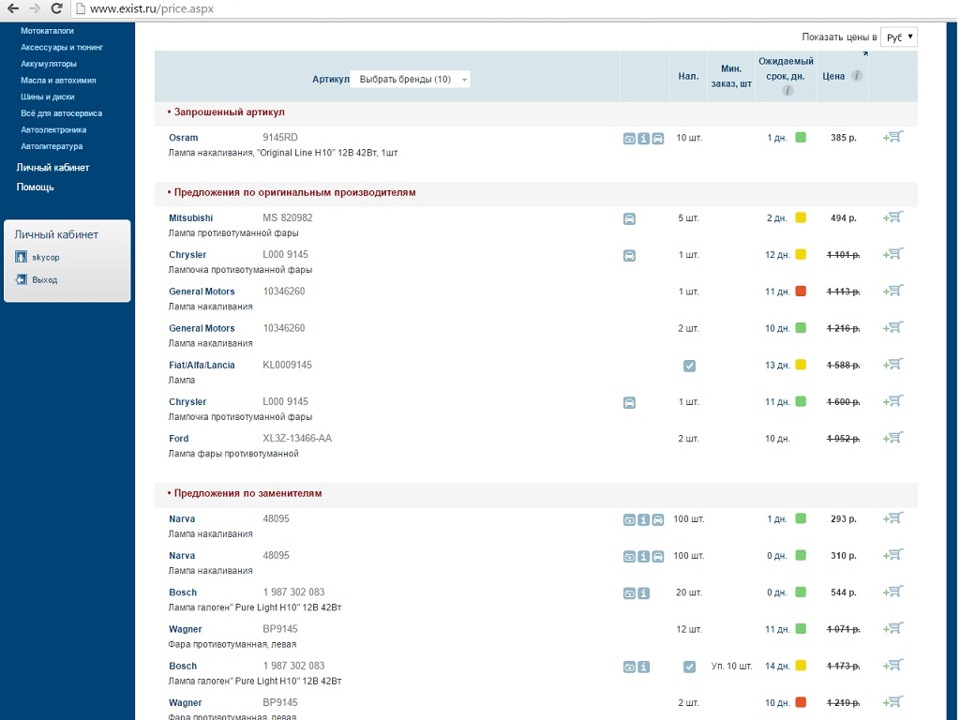Toggle the availability checkbox in Fiat/Alfa/Lancia row
This screenshot has height=720, width=960.
coord(689,366)
